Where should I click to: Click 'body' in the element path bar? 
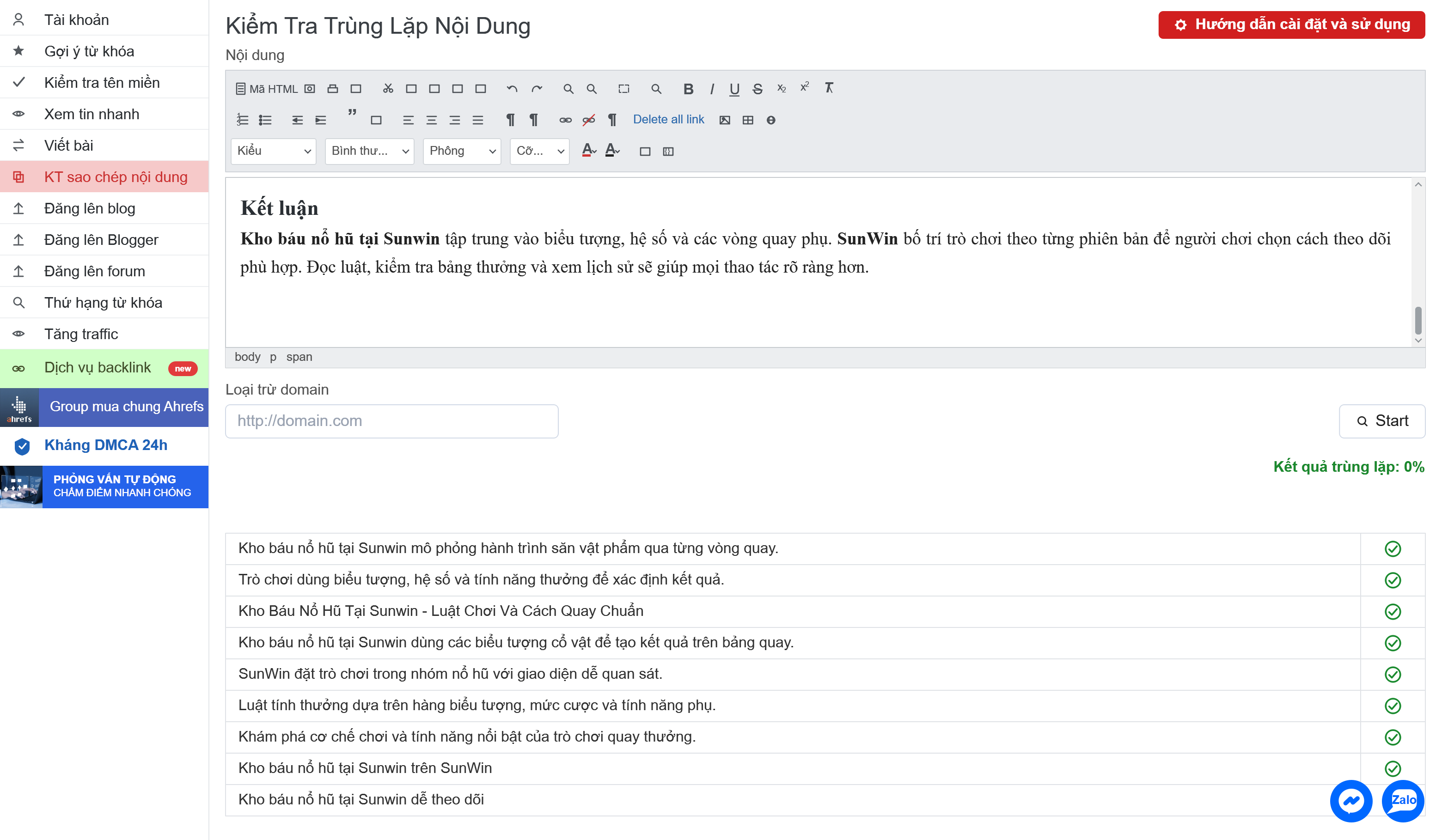pos(247,357)
